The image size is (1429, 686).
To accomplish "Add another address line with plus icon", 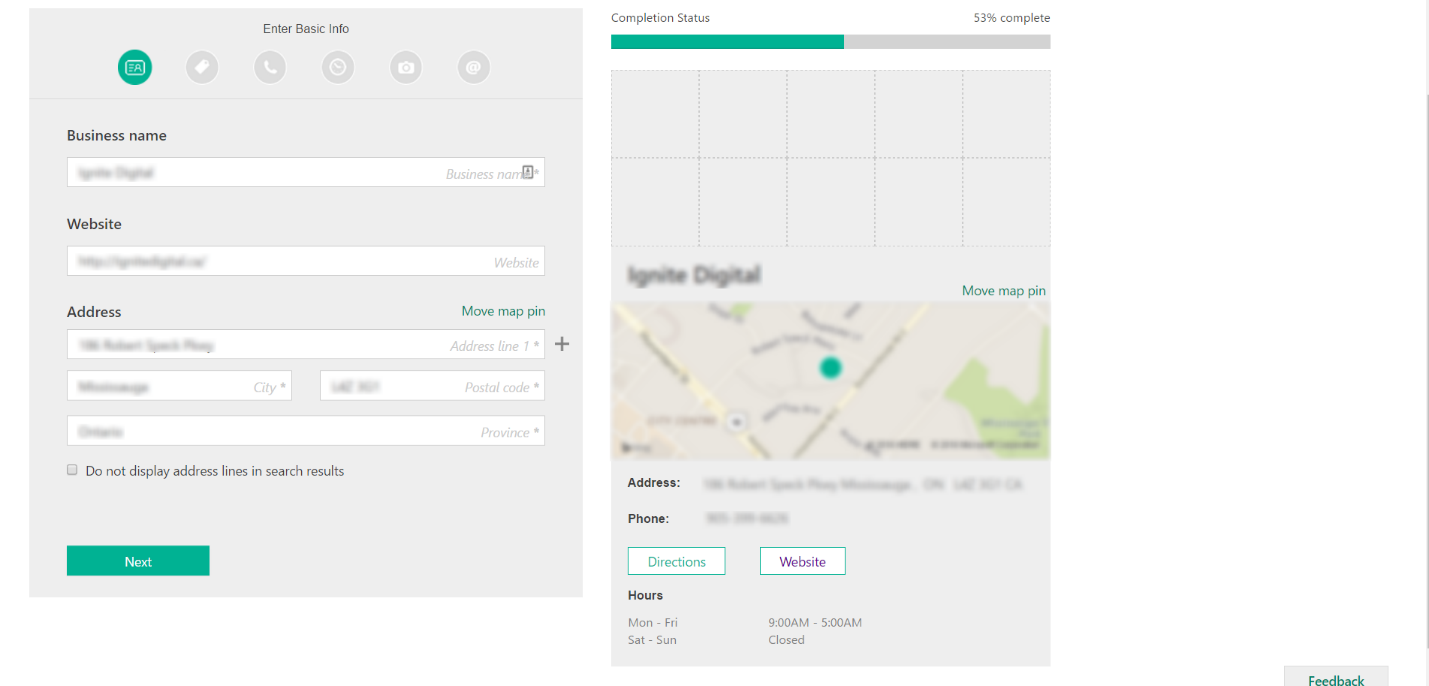I will pyautogui.click(x=562, y=344).
